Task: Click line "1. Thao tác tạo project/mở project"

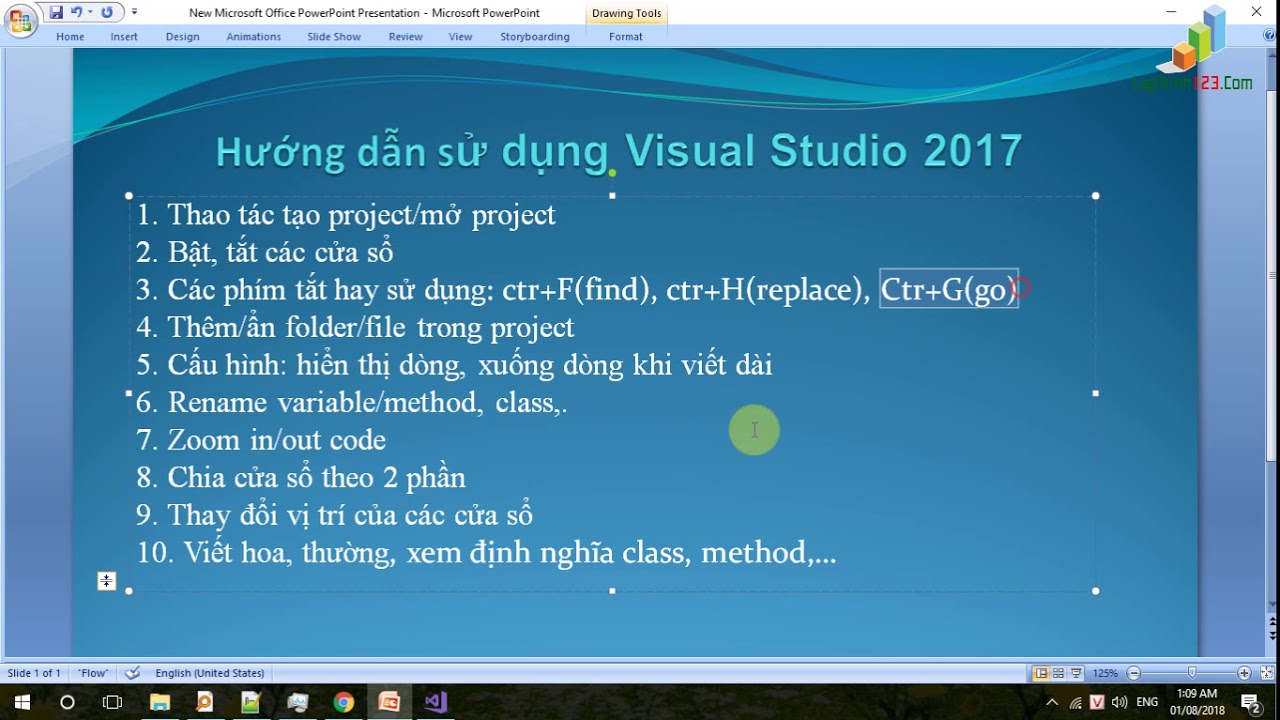Action: click(346, 215)
